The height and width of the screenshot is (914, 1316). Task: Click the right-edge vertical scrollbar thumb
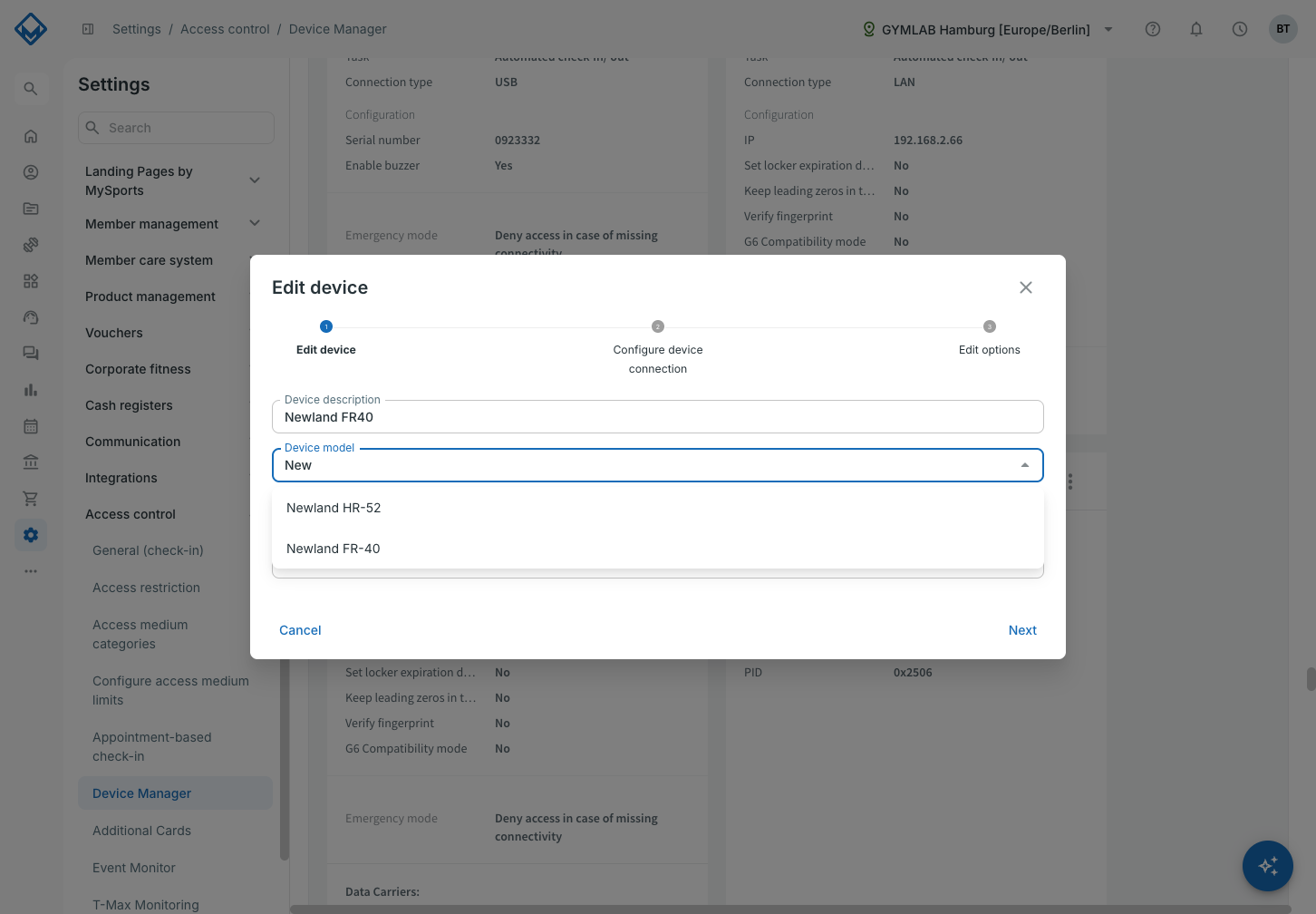[1311, 679]
